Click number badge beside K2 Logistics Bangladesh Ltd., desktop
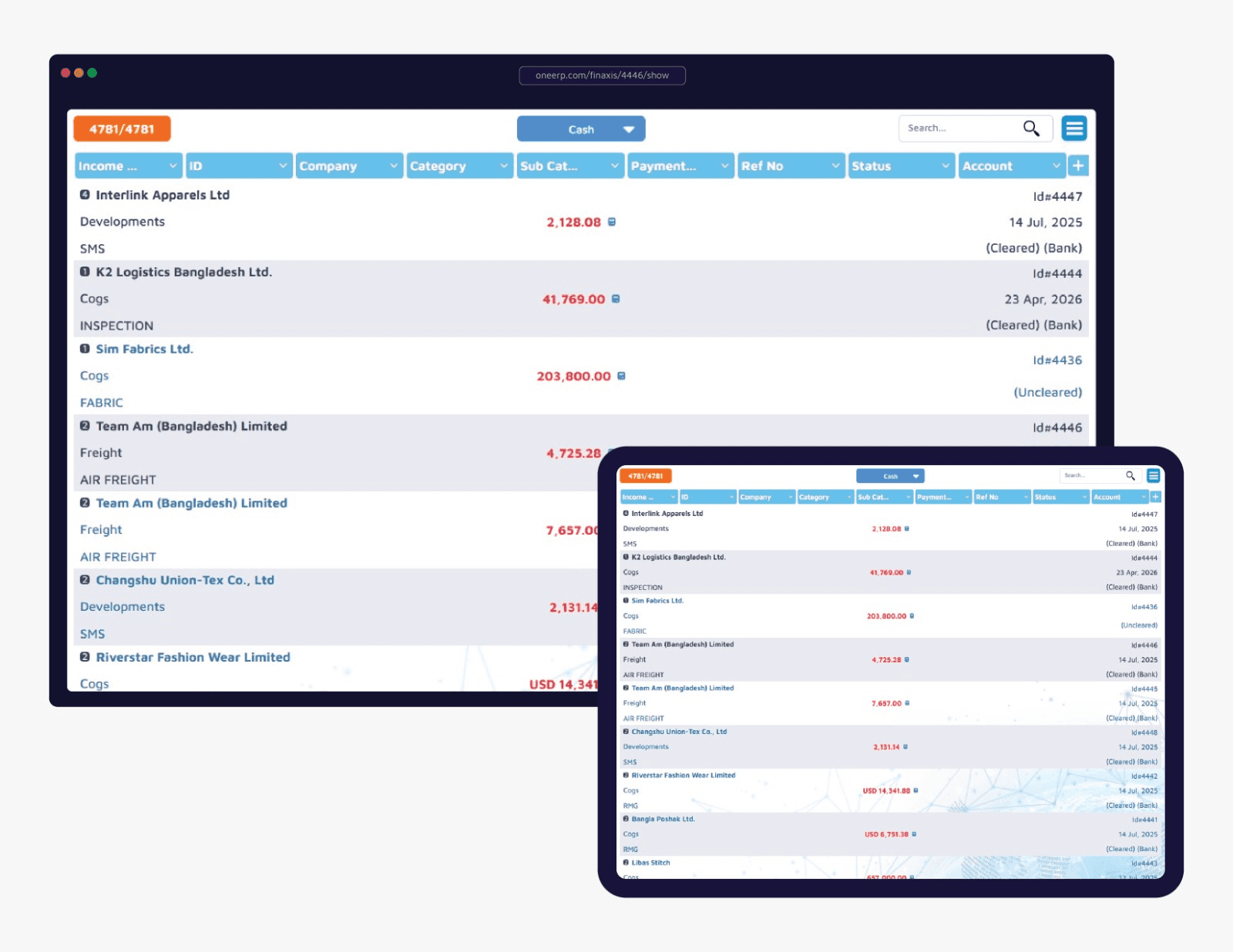 coord(85,272)
